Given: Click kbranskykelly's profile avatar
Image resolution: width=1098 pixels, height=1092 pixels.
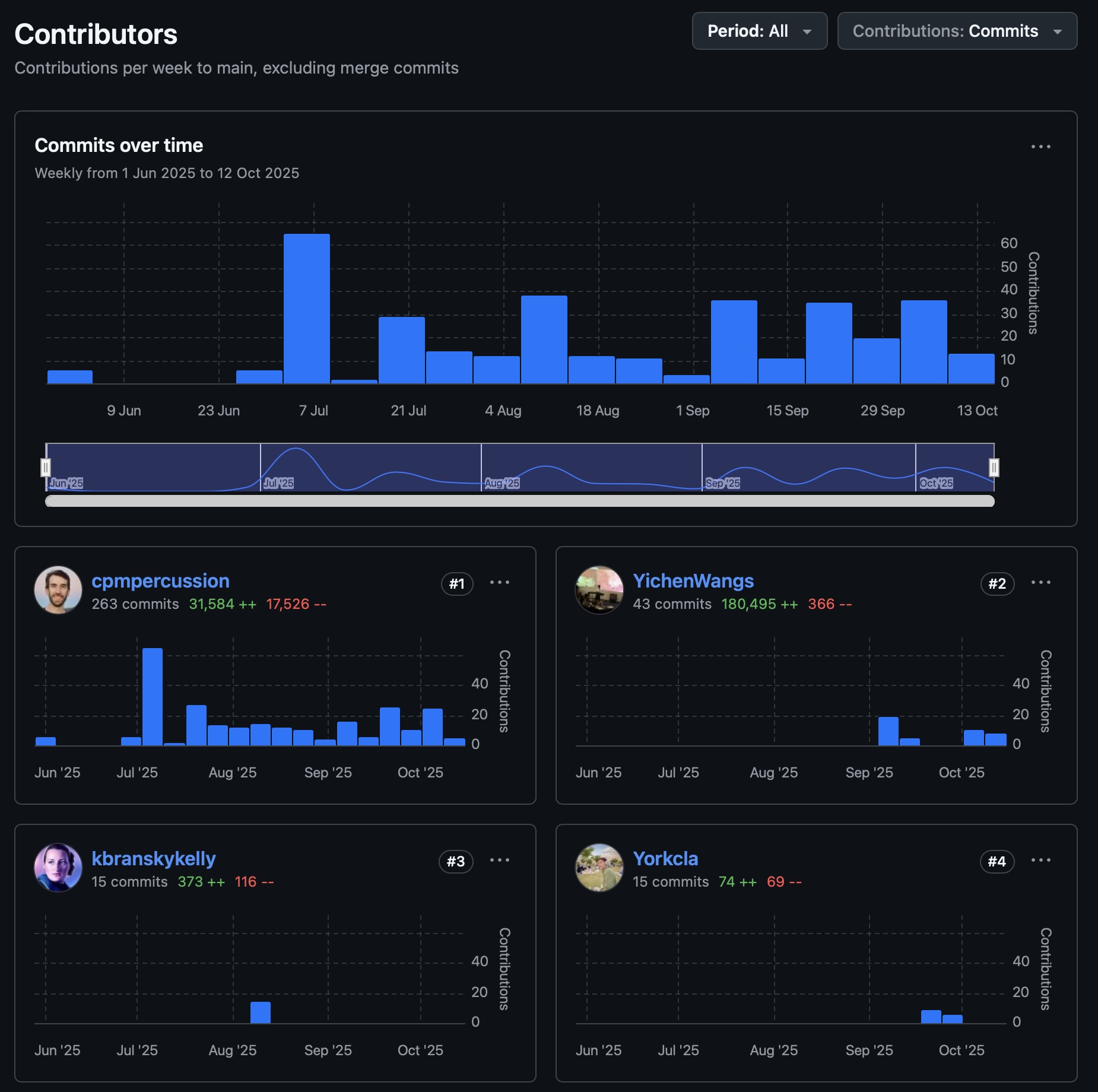Looking at the screenshot, I should (58, 868).
